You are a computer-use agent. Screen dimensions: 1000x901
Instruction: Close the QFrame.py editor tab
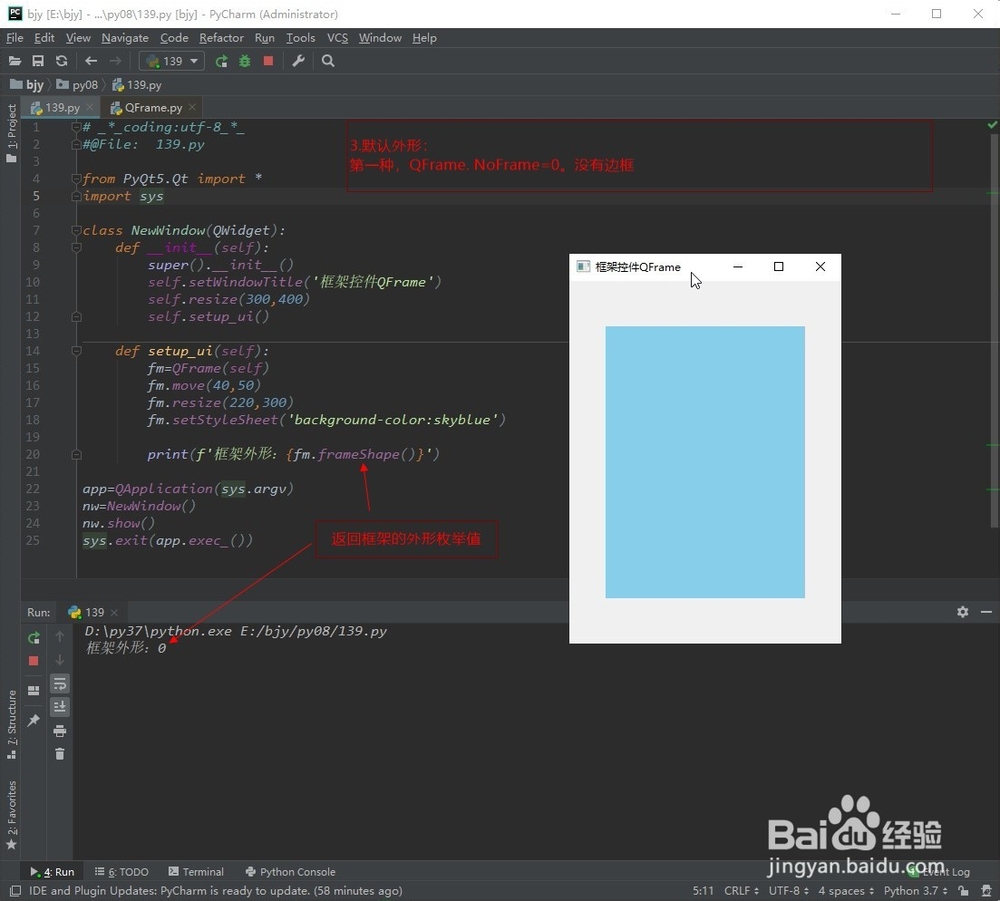pos(192,107)
